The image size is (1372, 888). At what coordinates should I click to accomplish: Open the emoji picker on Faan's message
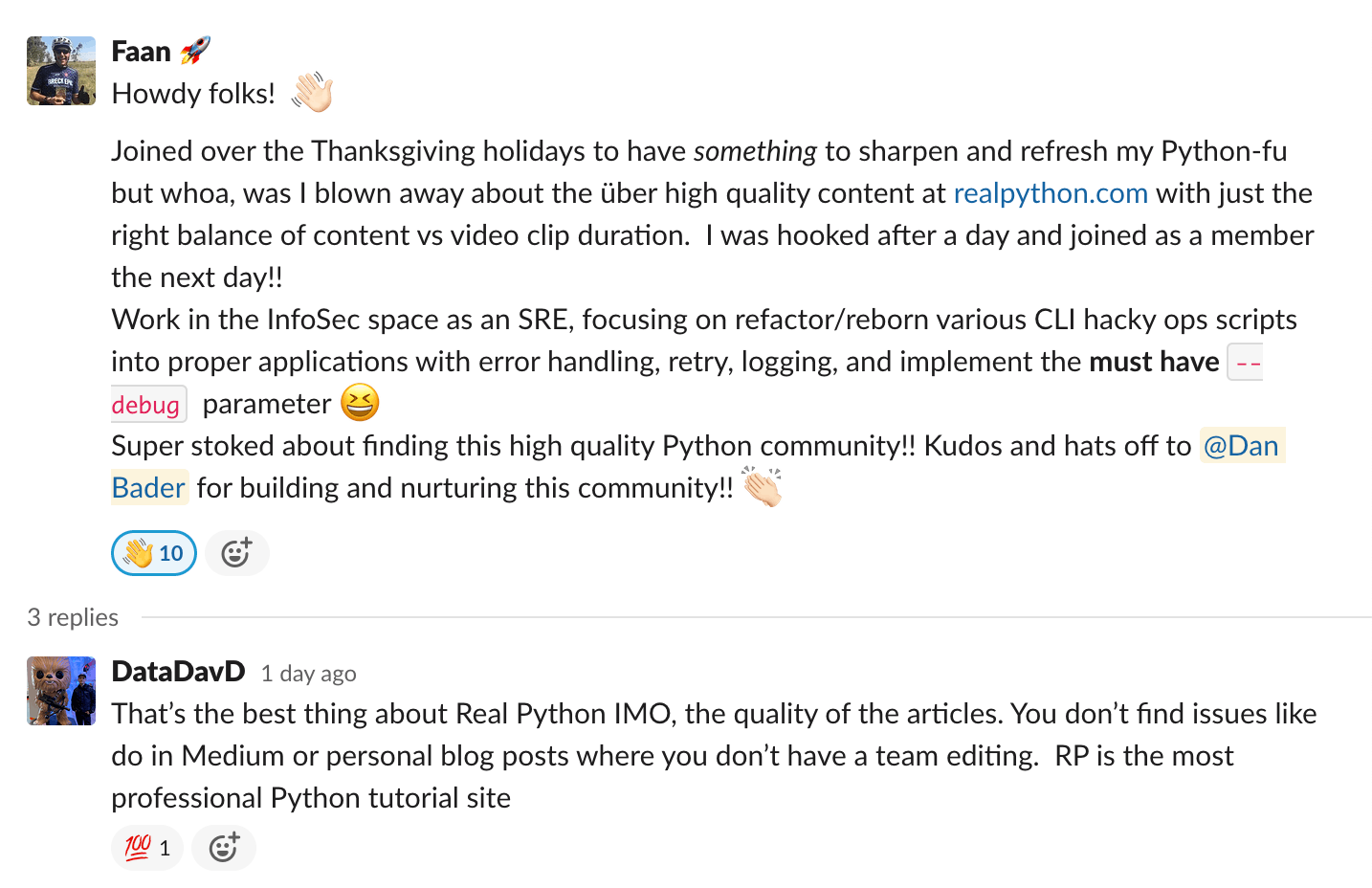pos(236,552)
